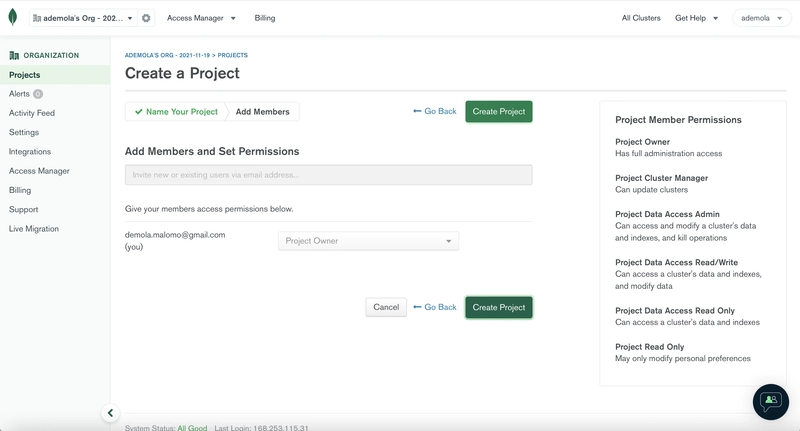Click the Alerts count badge
Screen dimensions: 800x431
pyautogui.click(x=38, y=94)
